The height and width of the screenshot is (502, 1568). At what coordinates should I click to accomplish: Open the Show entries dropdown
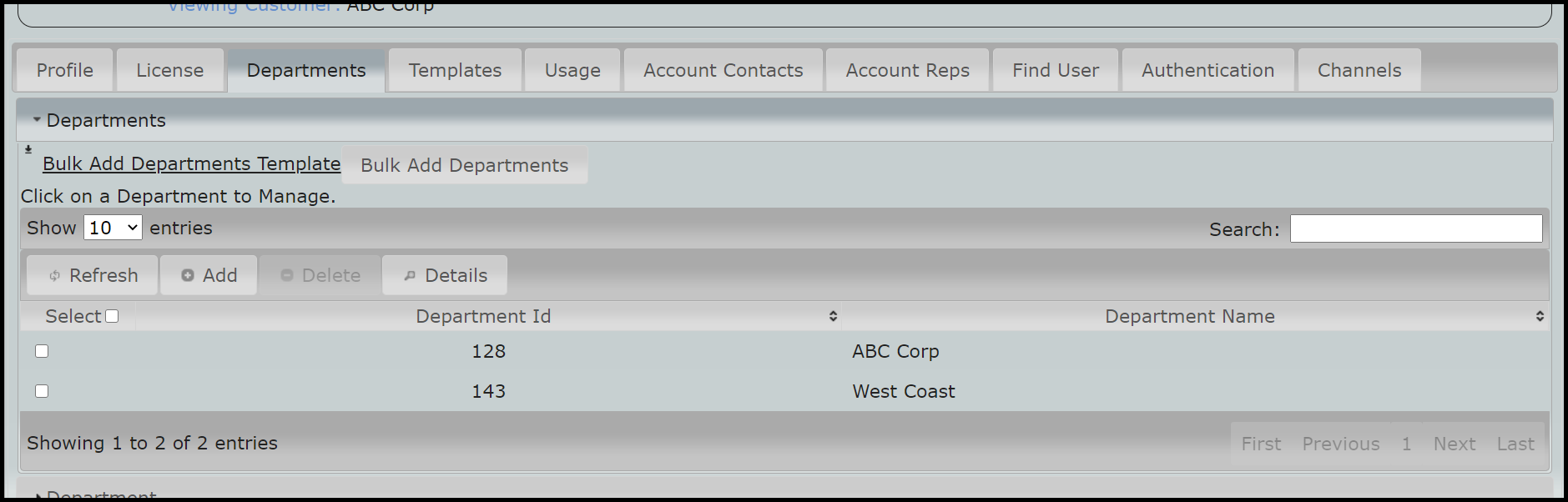click(112, 227)
